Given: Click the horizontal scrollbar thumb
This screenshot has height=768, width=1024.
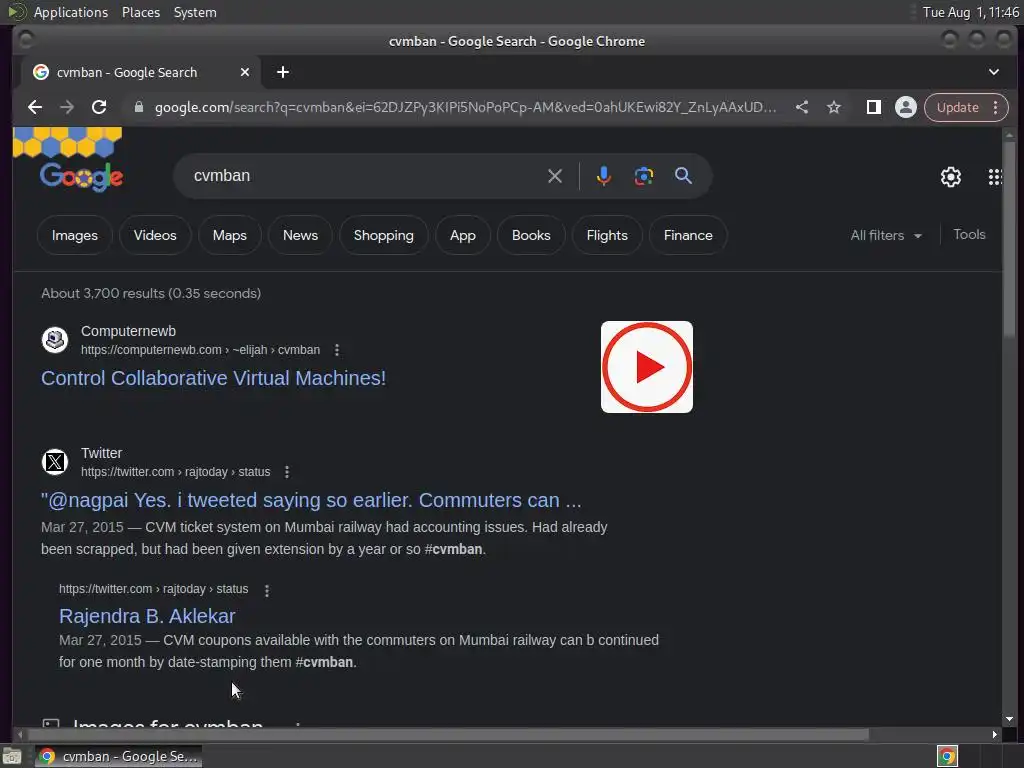Looking at the screenshot, I should click(x=447, y=734).
